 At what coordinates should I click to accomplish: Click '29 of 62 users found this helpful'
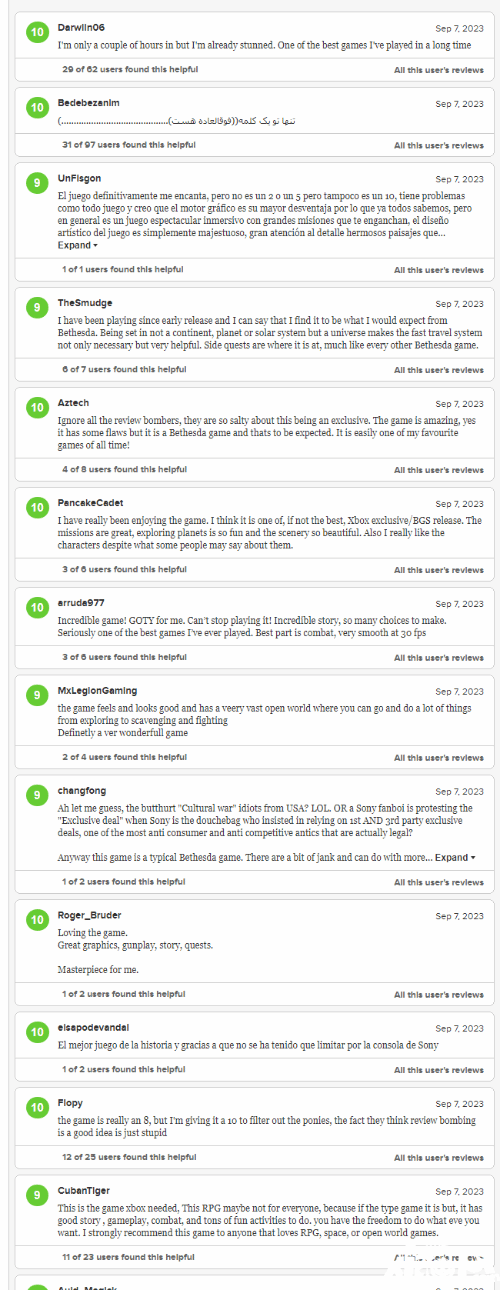130,69
